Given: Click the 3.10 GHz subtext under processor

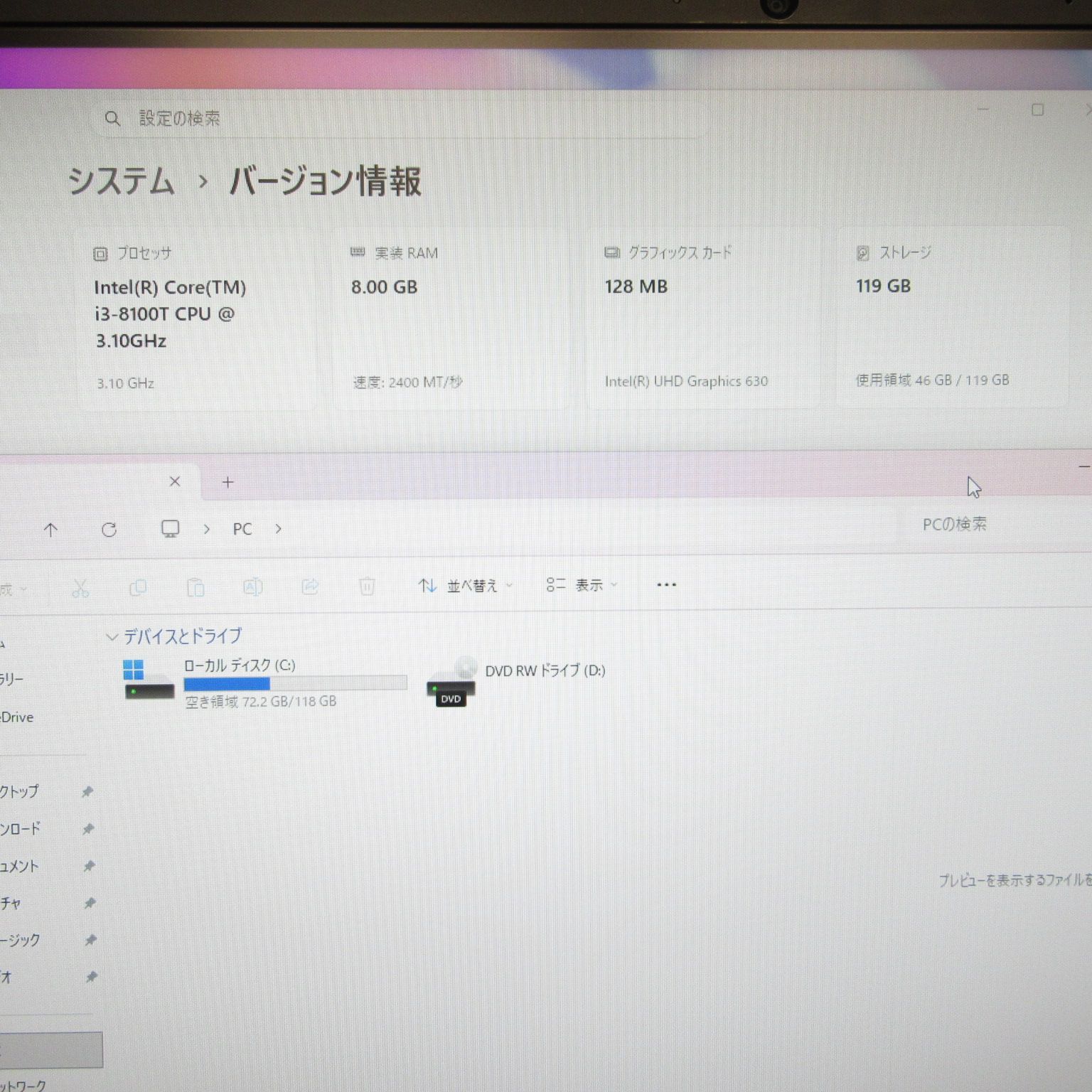Looking at the screenshot, I should point(126,383).
